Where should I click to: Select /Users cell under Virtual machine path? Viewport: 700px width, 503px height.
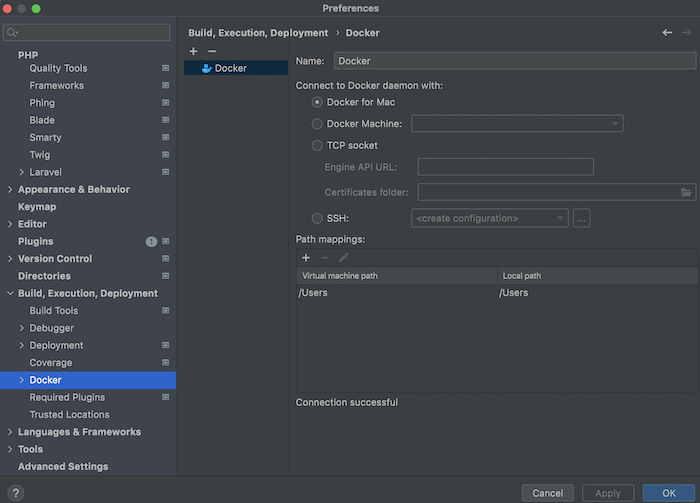pyautogui.click(x=396, y=293)
